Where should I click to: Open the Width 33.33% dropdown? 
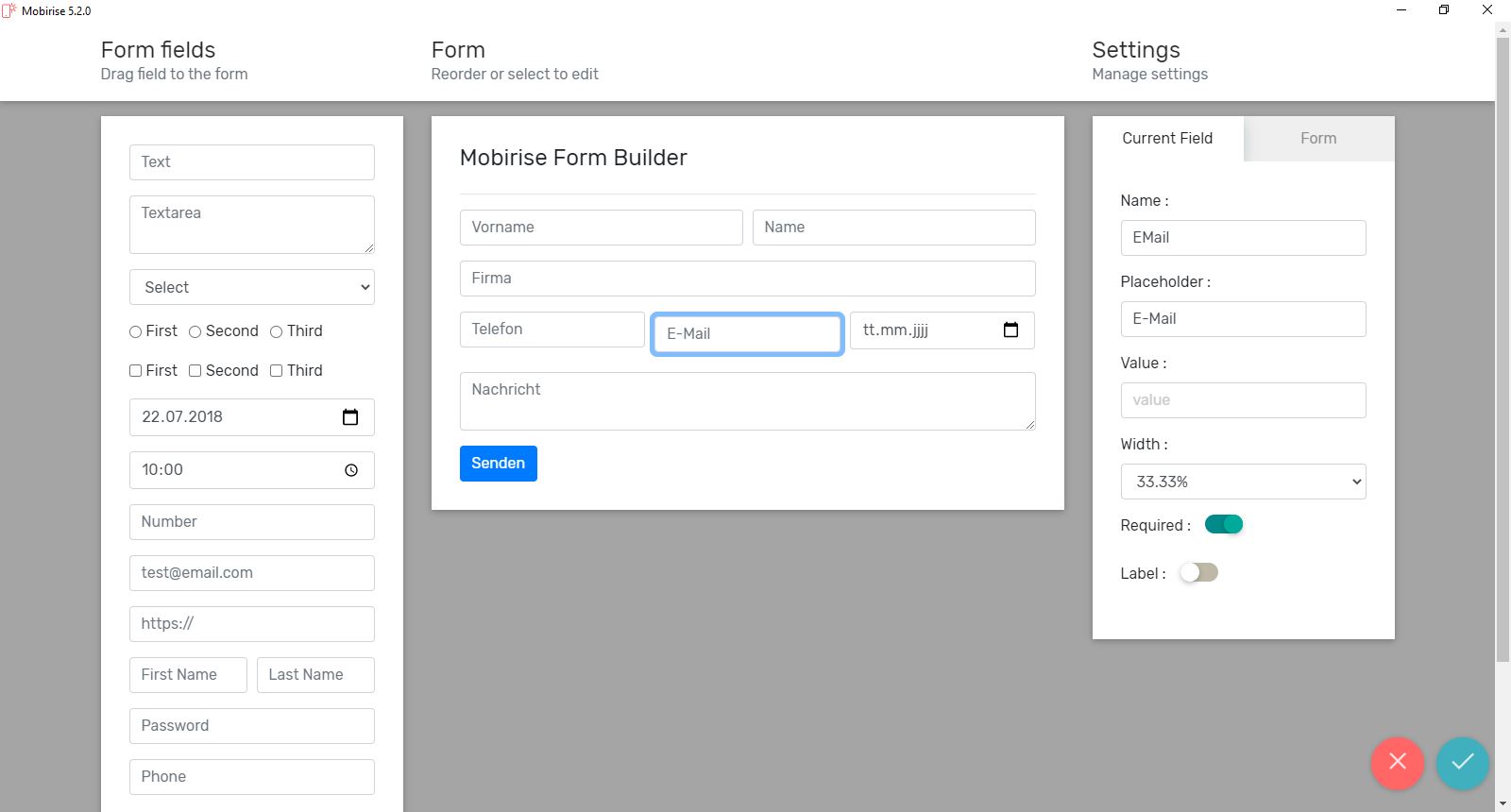1243,482
